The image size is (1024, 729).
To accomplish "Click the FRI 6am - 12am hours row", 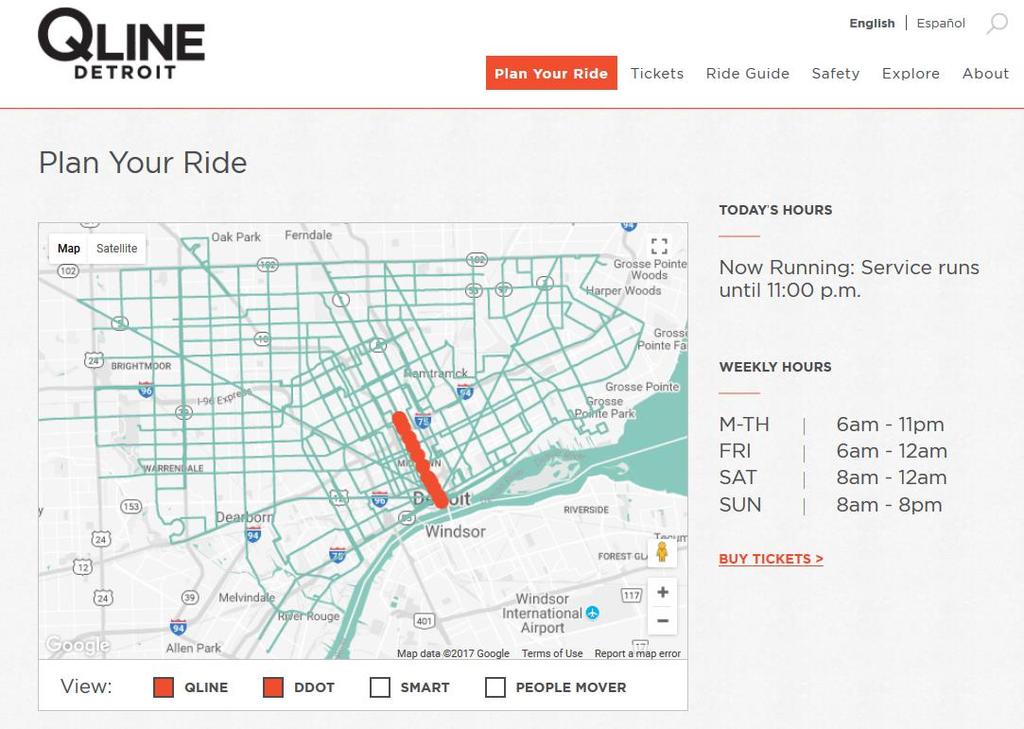I will click(833, 451).
